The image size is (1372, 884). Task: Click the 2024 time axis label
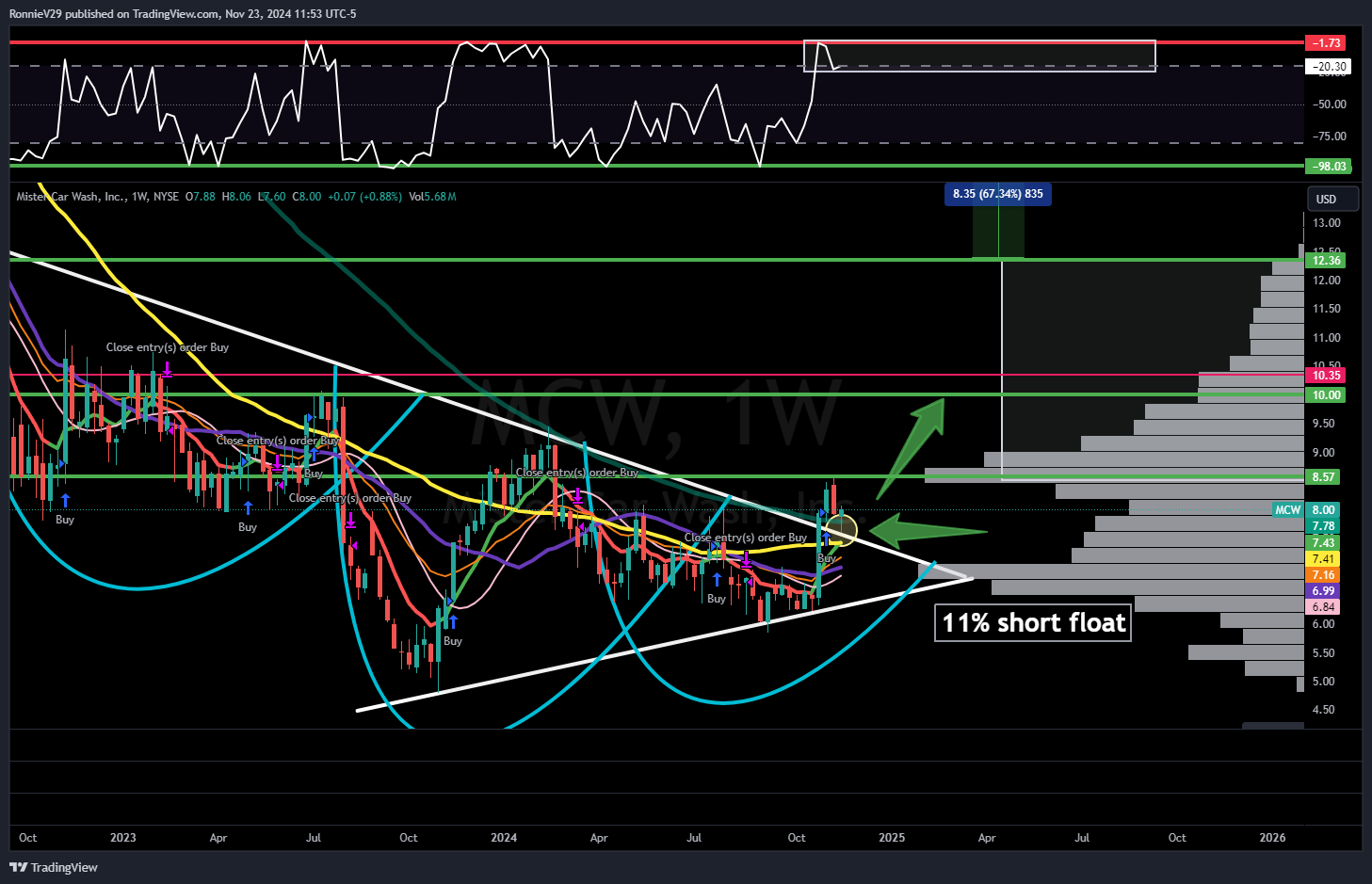click(x=504, y=838)
